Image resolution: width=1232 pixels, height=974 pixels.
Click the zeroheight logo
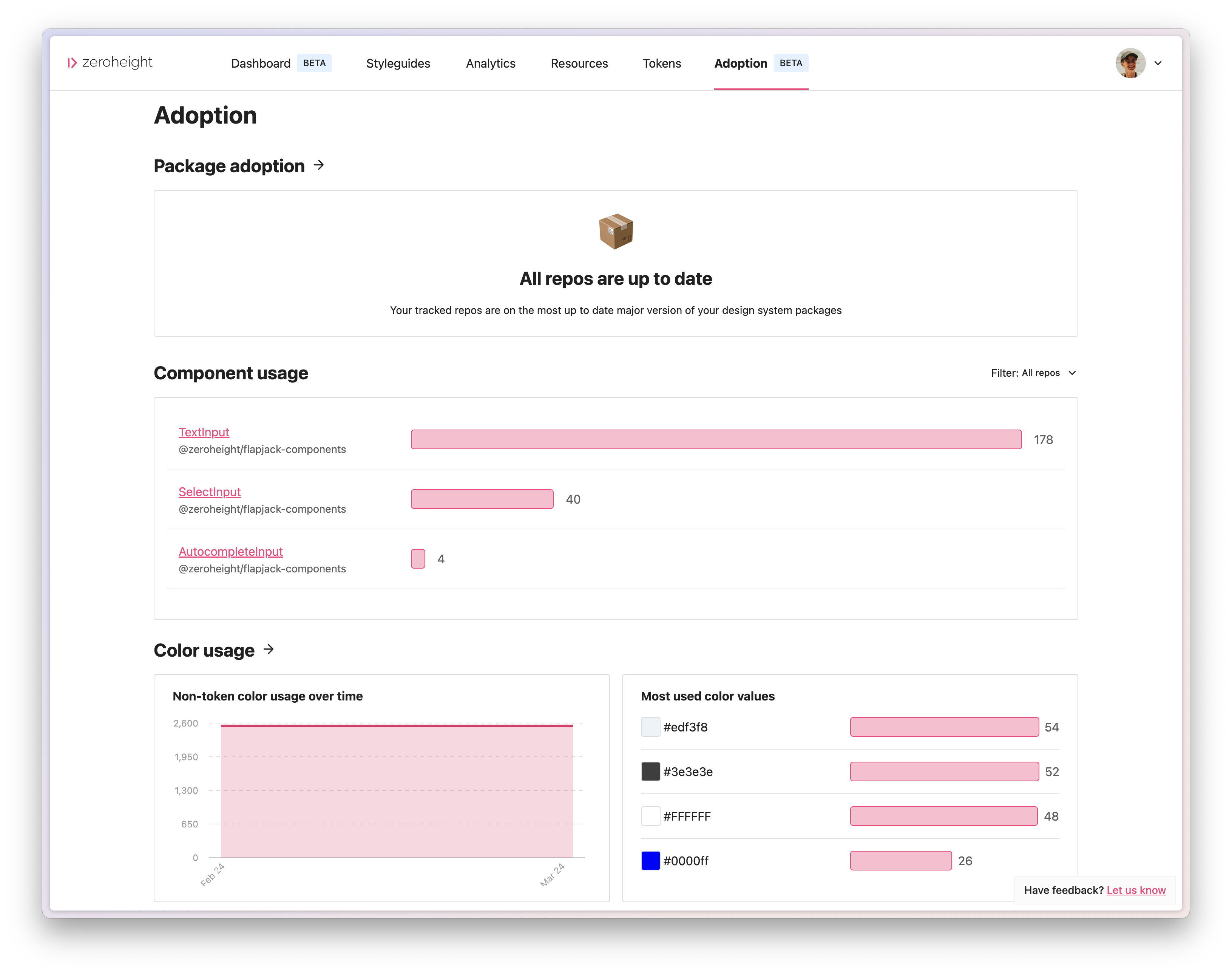(110, 63)
